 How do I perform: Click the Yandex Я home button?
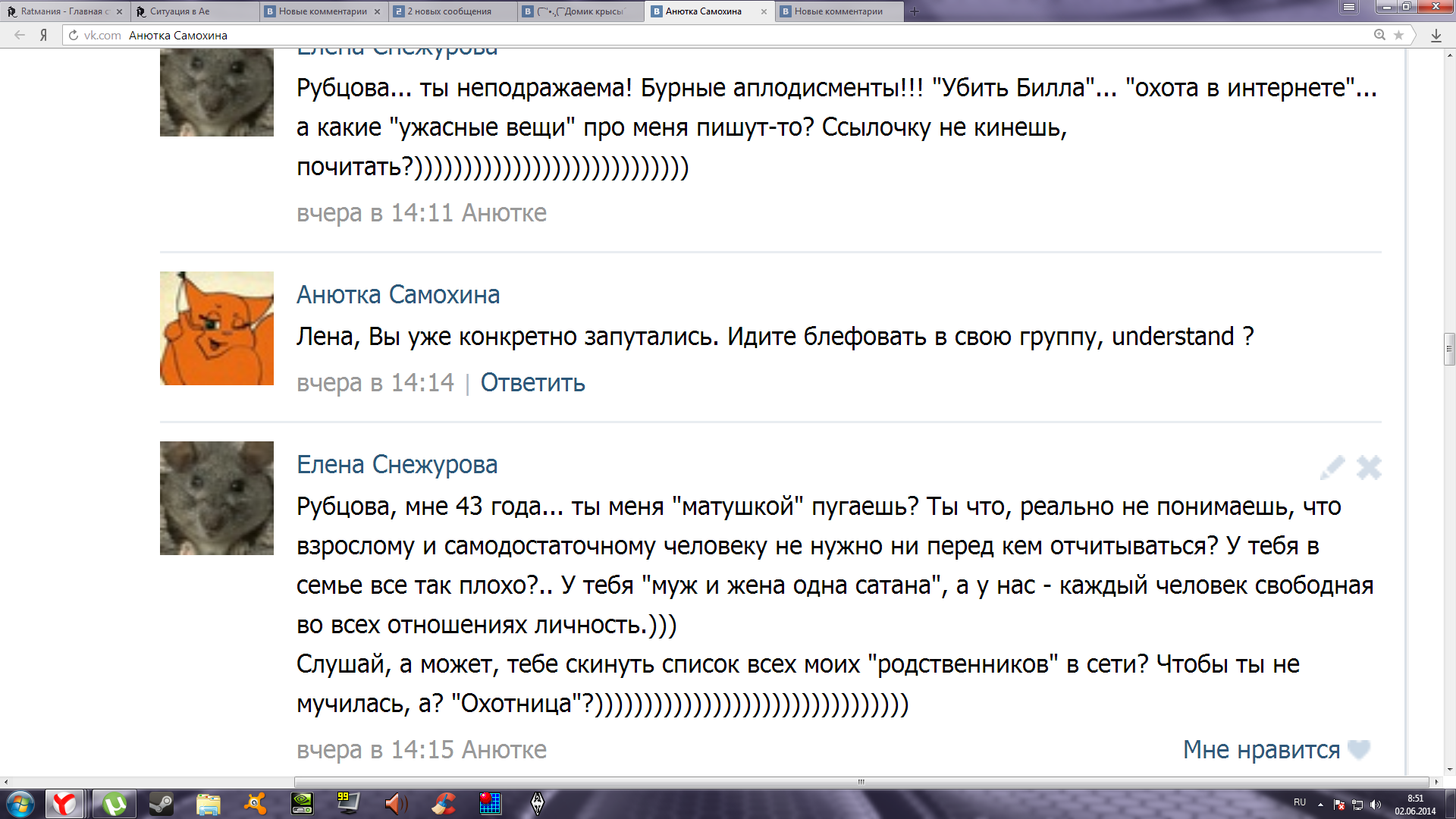[44, 35]
